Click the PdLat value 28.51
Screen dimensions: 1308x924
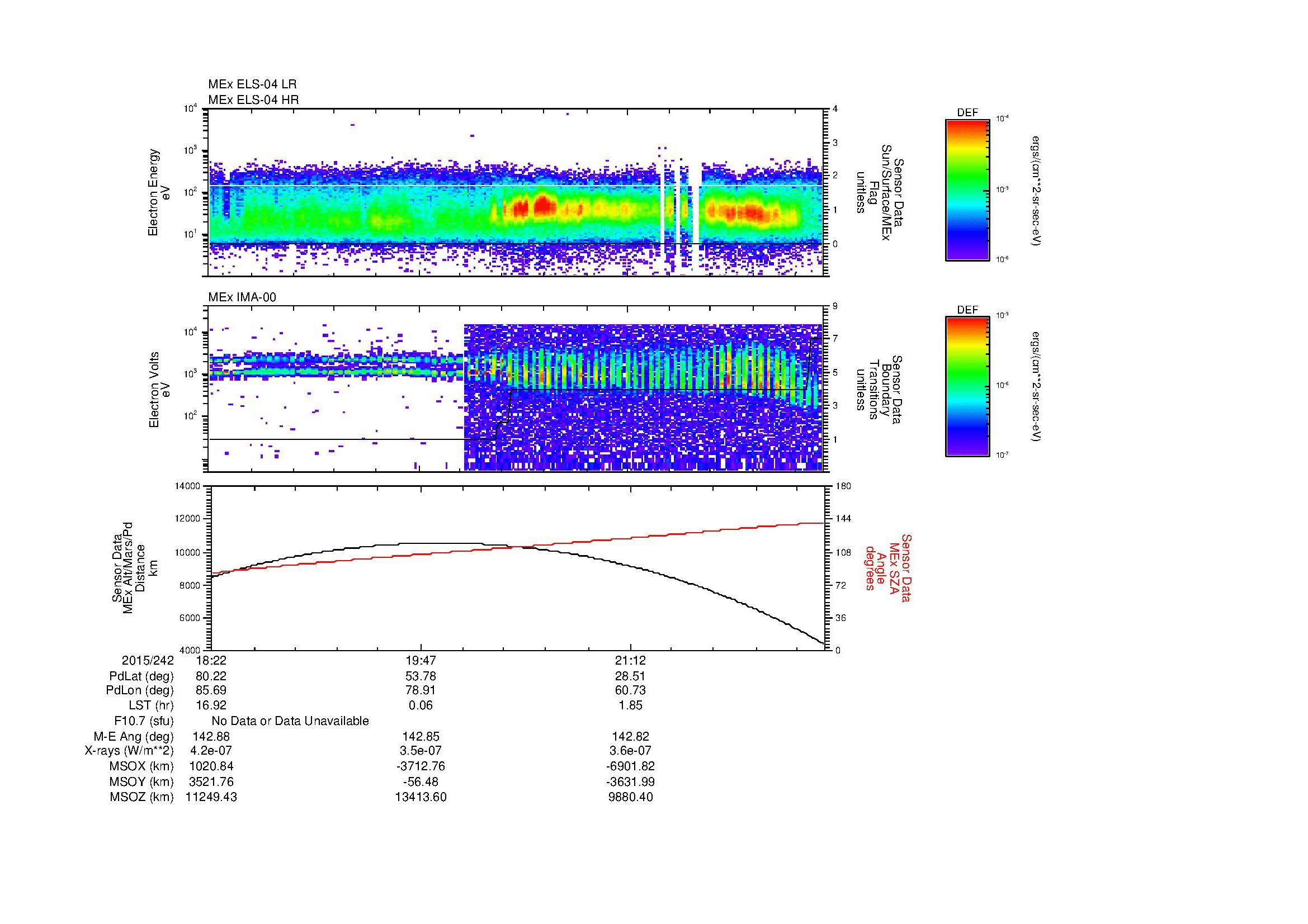(630, 676)
